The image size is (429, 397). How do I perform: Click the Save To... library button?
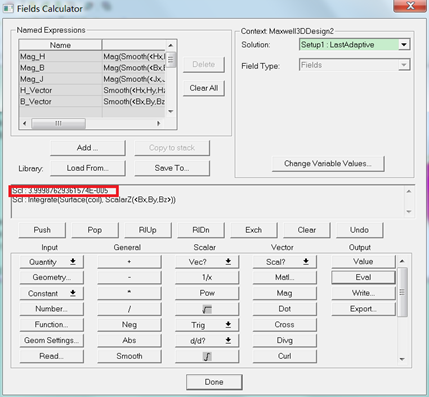click(172, 168)
